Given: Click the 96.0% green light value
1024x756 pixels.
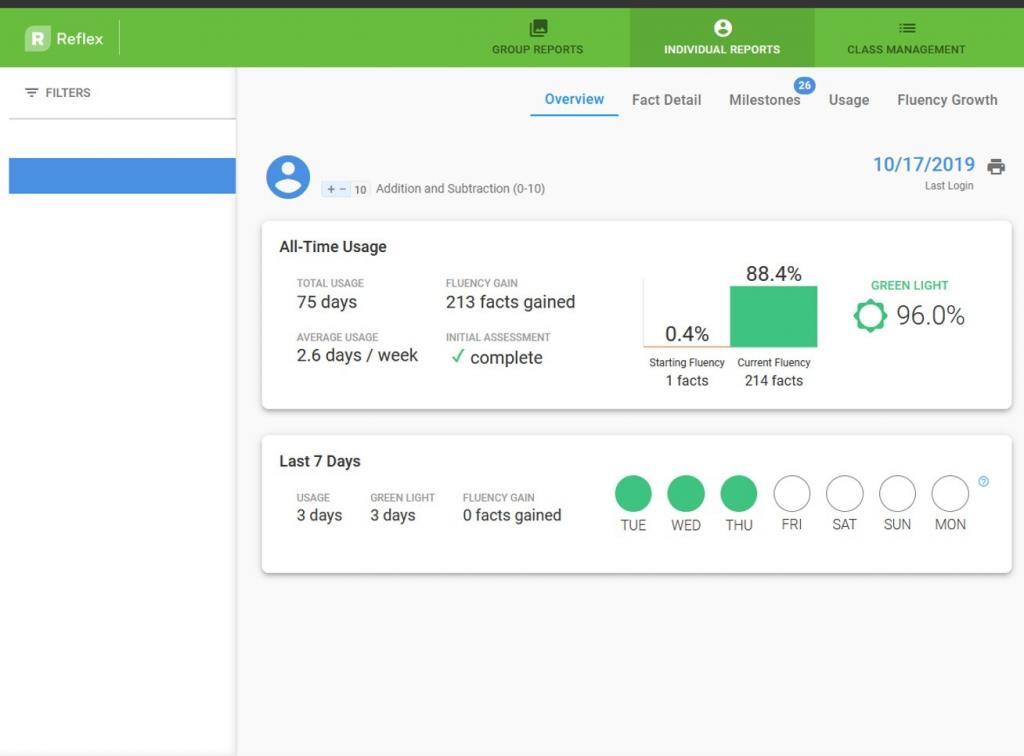Looking at the screenshot, I should (x=930, y=315).
